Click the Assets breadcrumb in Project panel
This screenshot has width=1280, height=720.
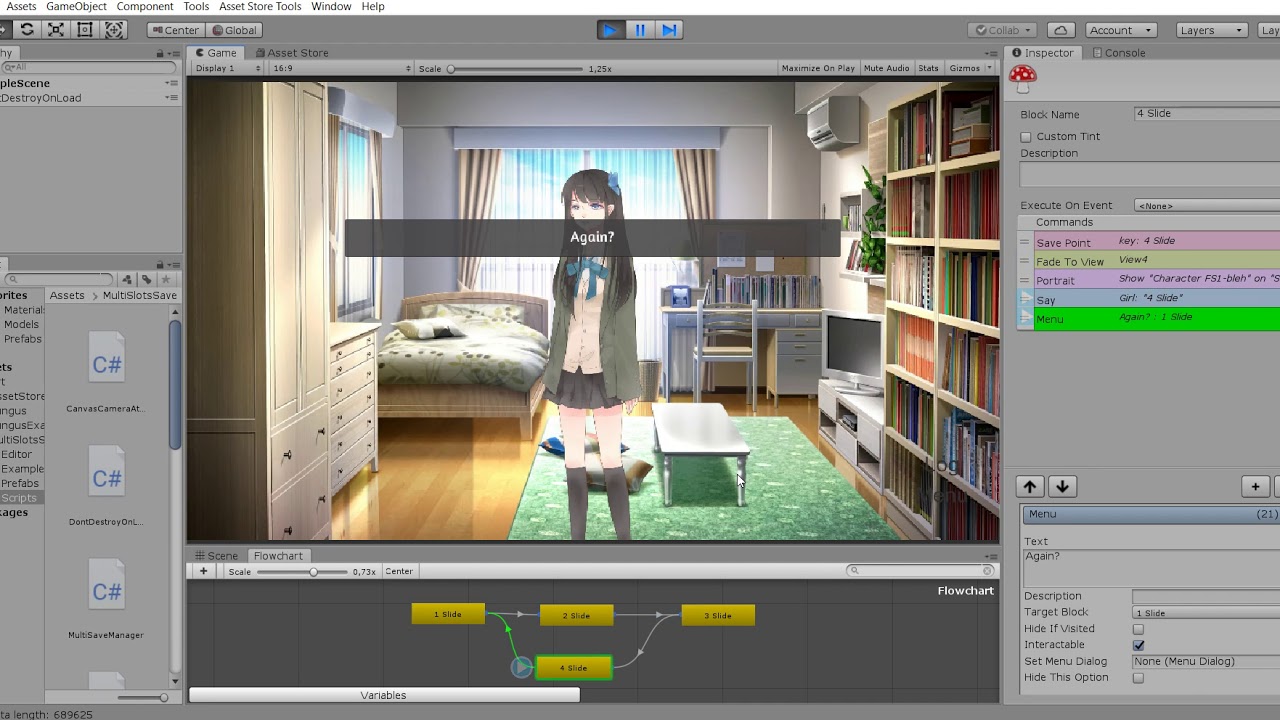point(67,295)
